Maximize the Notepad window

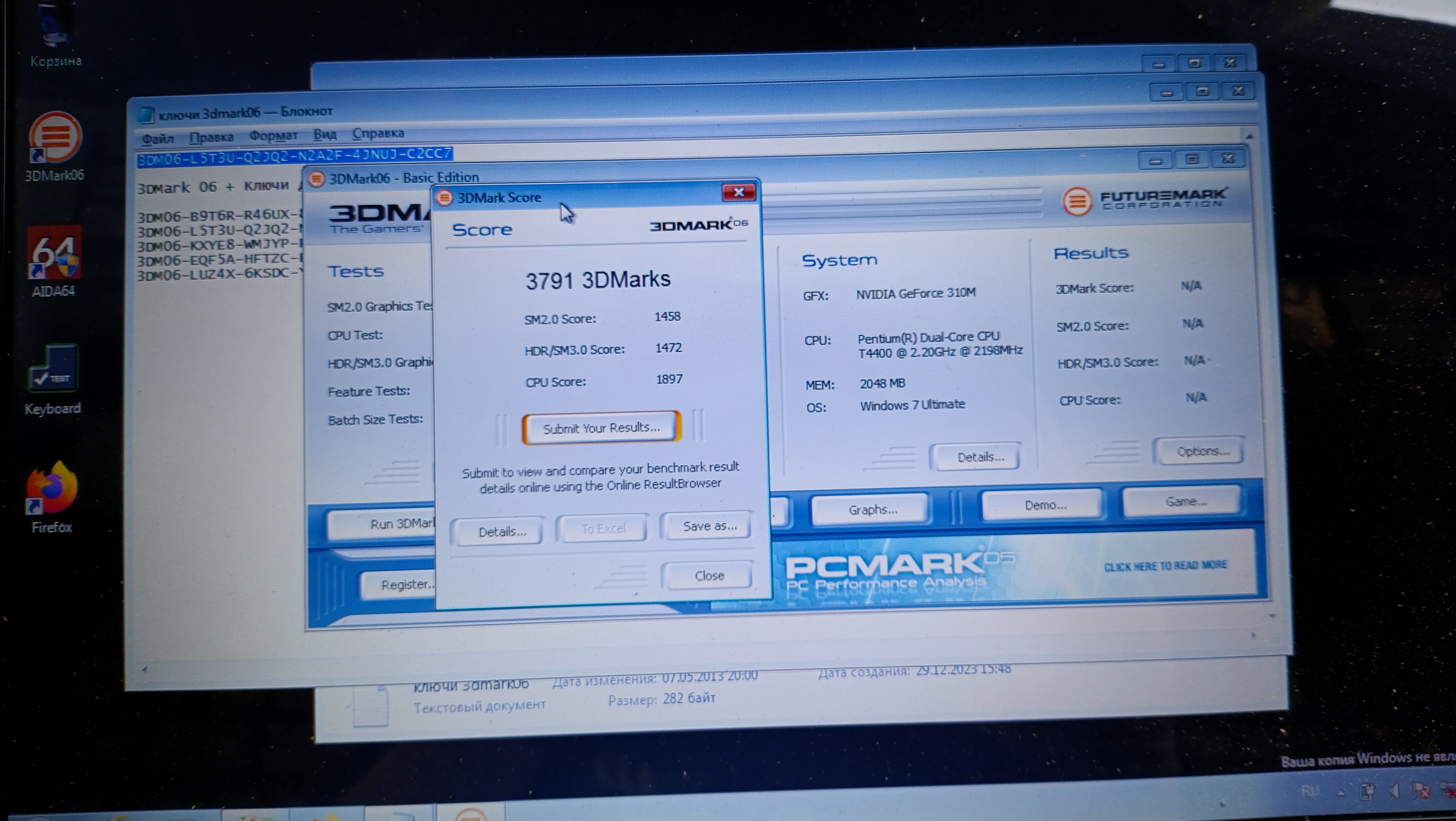[x=1202, y=92]
